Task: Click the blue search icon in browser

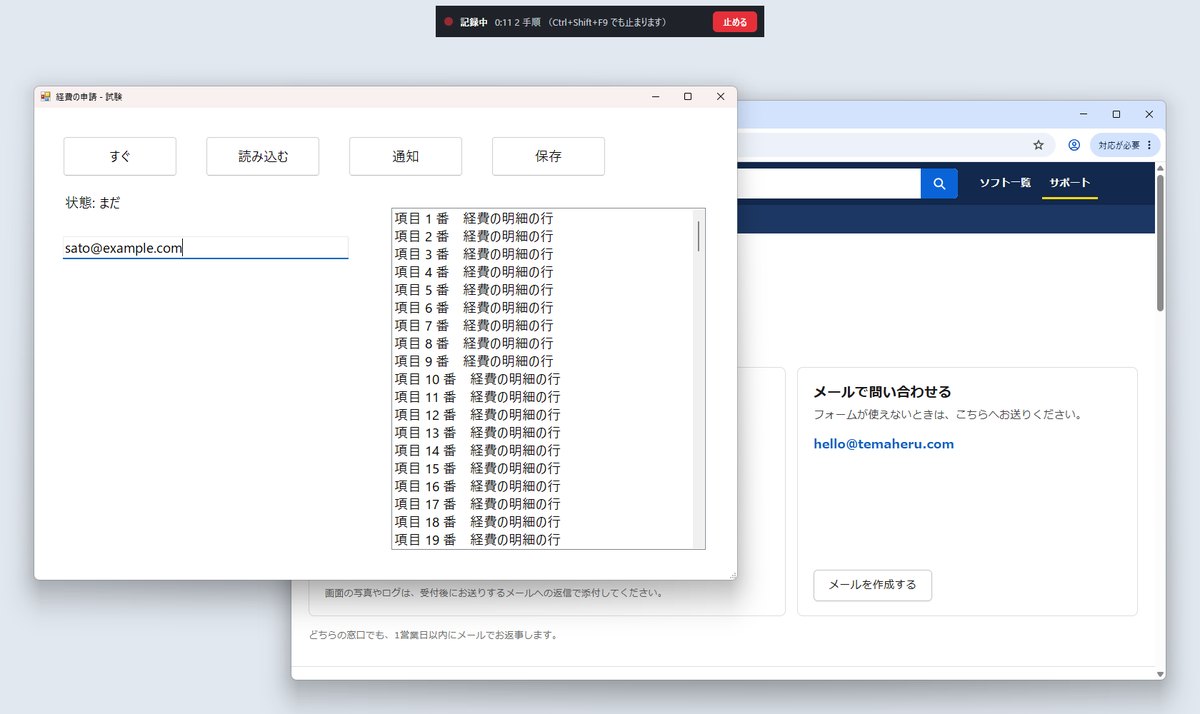Action: [x=939, y=184]
